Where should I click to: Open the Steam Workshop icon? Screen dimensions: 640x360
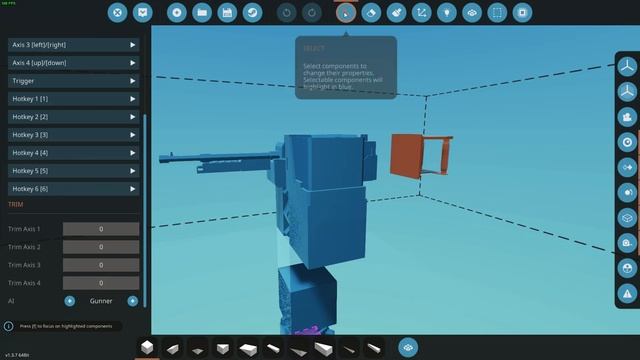253,13
